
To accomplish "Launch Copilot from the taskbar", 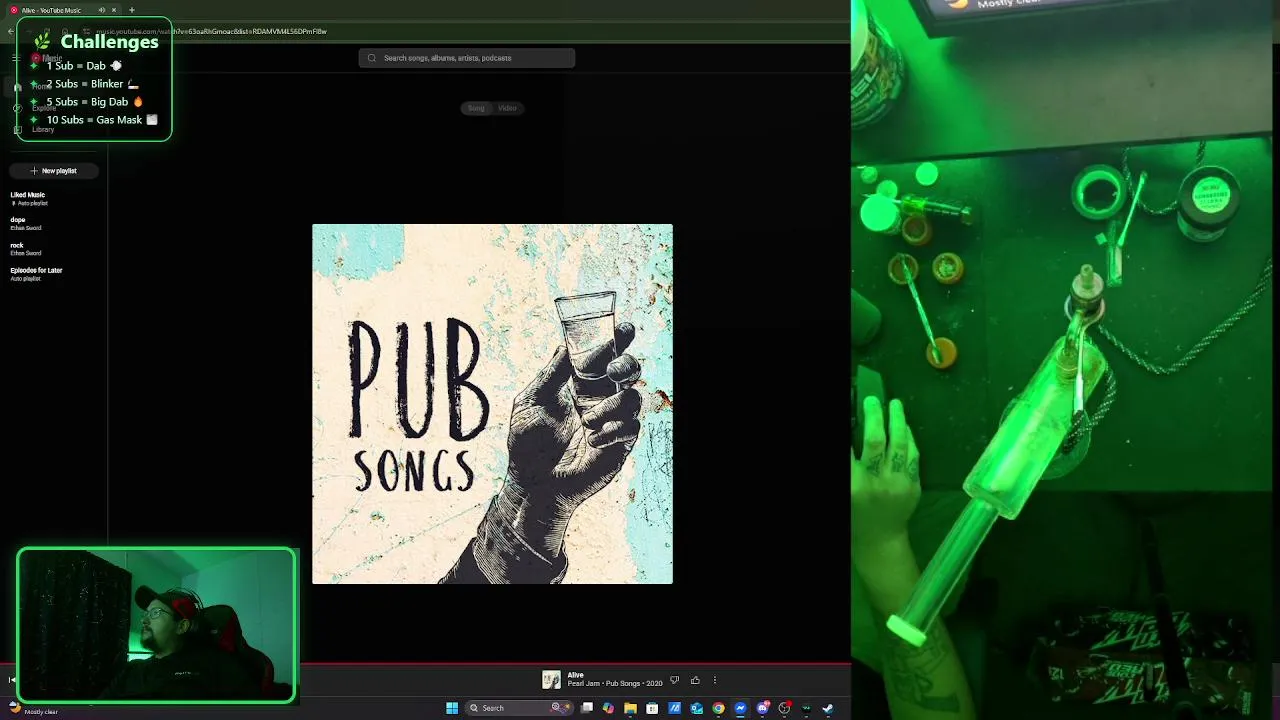I will [608, 708].
